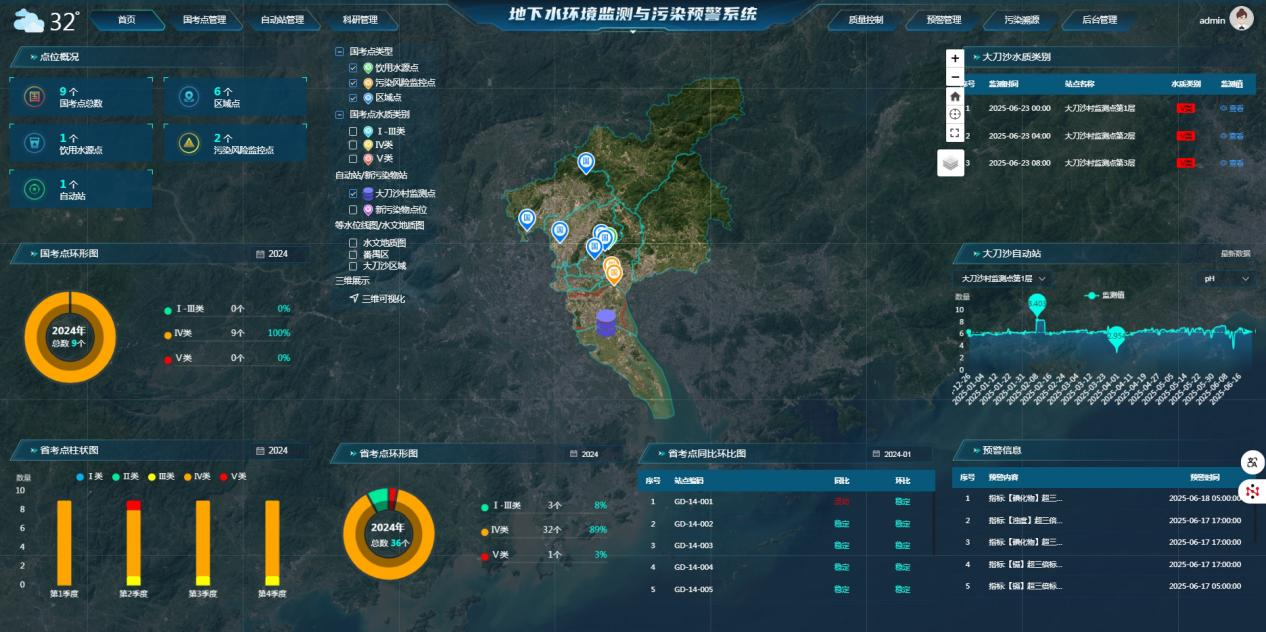1266x632 pixels.
Task: Click the map zoom out minus button
Action: point(955,77)
